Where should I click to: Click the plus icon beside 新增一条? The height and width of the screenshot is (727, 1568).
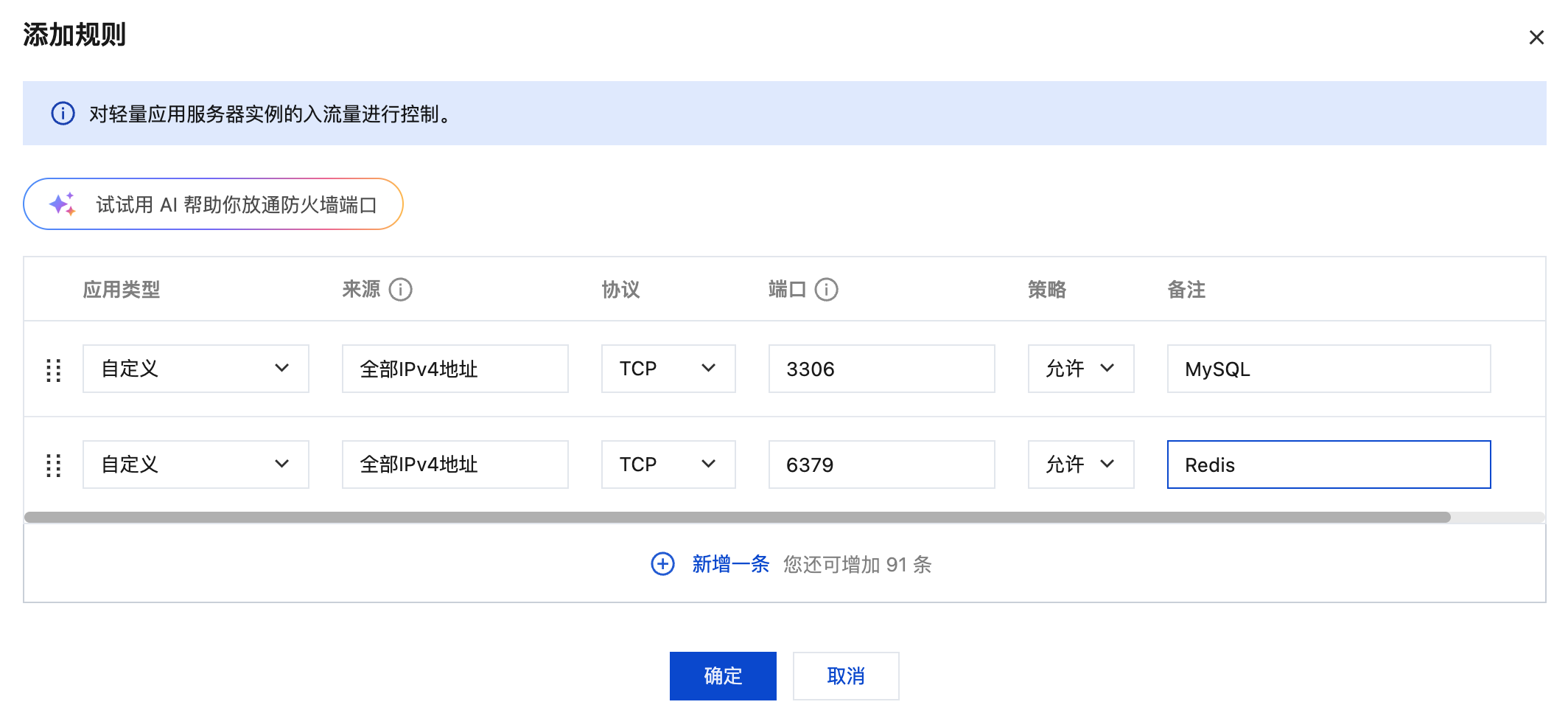click(662, 564)
